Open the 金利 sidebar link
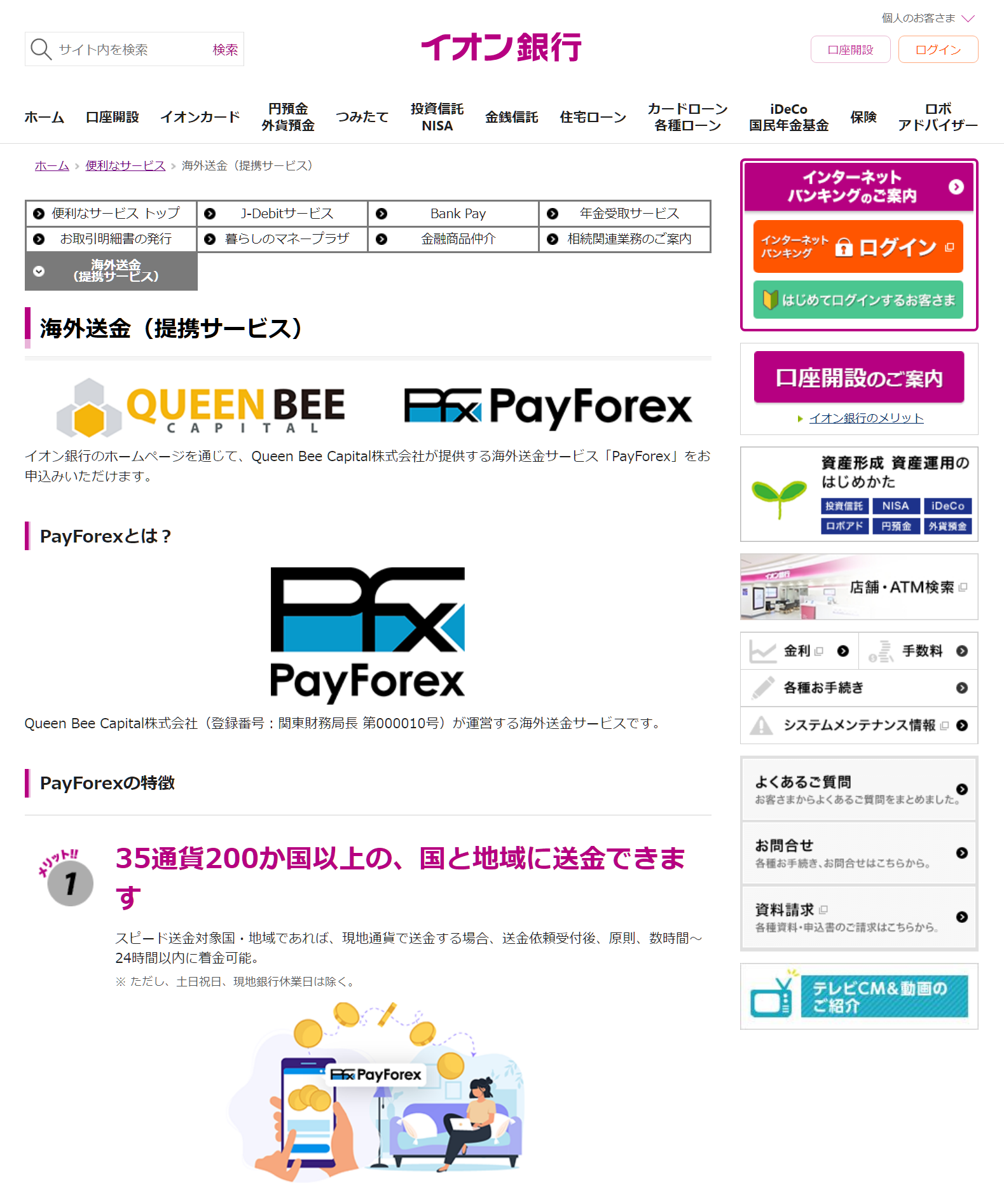The height and width of the screenshot is (1204, 1004). tap(800, 651)
